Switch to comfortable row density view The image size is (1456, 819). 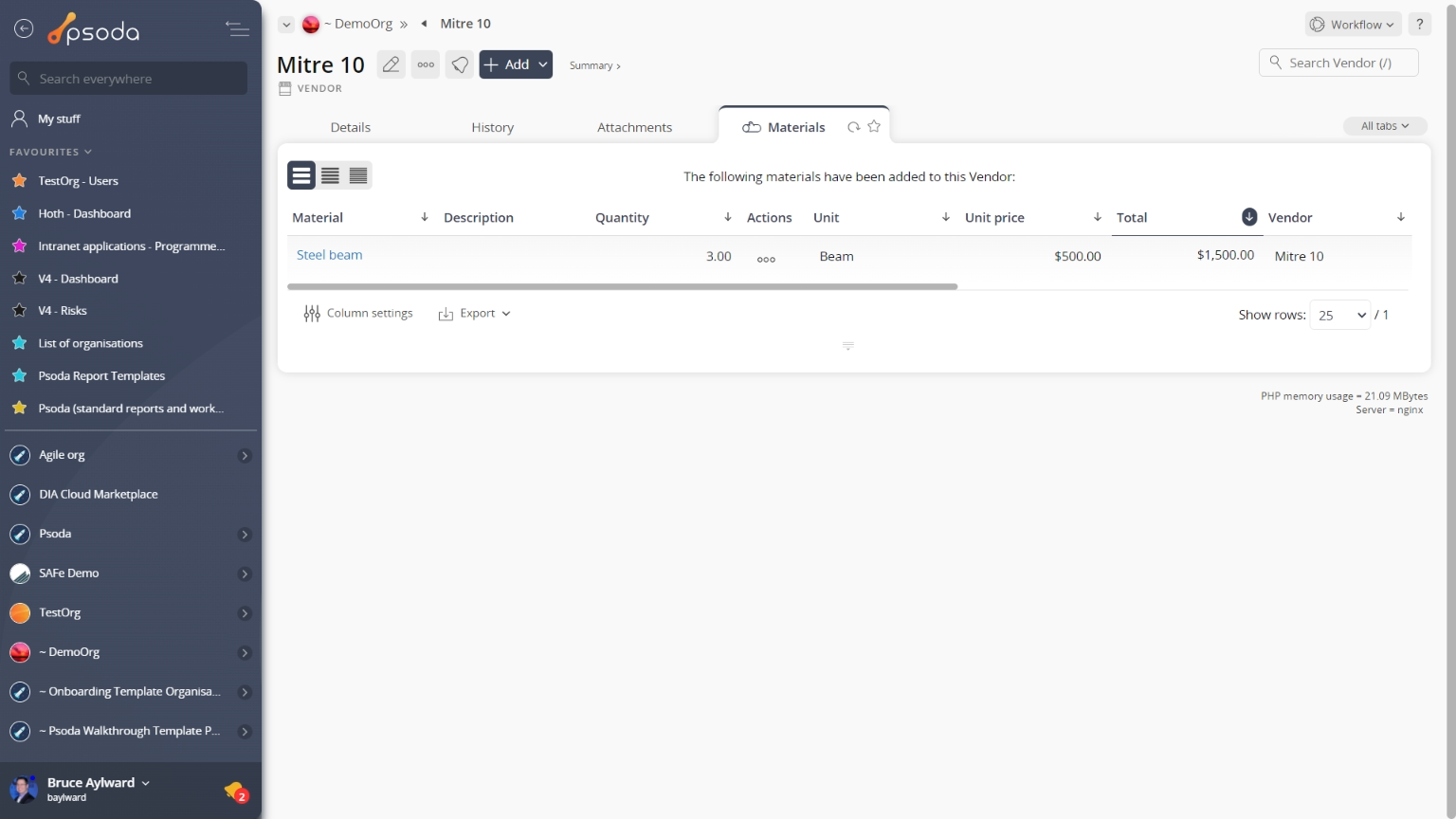click(301, 175)
